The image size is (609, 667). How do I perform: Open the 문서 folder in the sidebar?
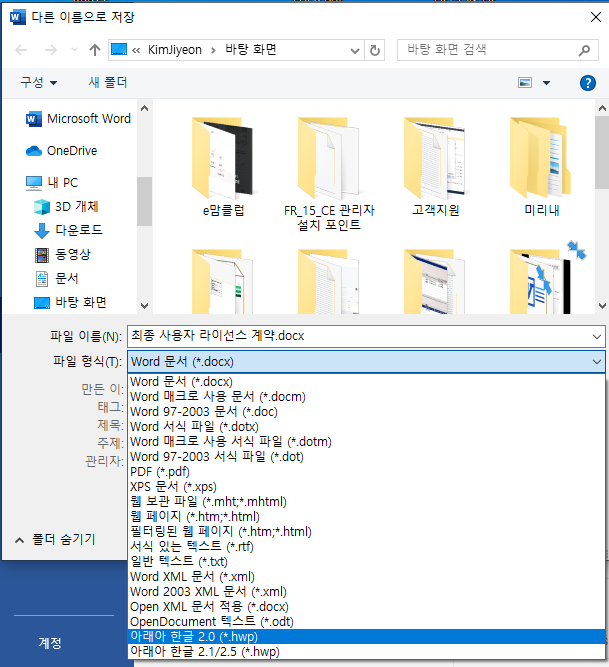(x=56, y=278)
